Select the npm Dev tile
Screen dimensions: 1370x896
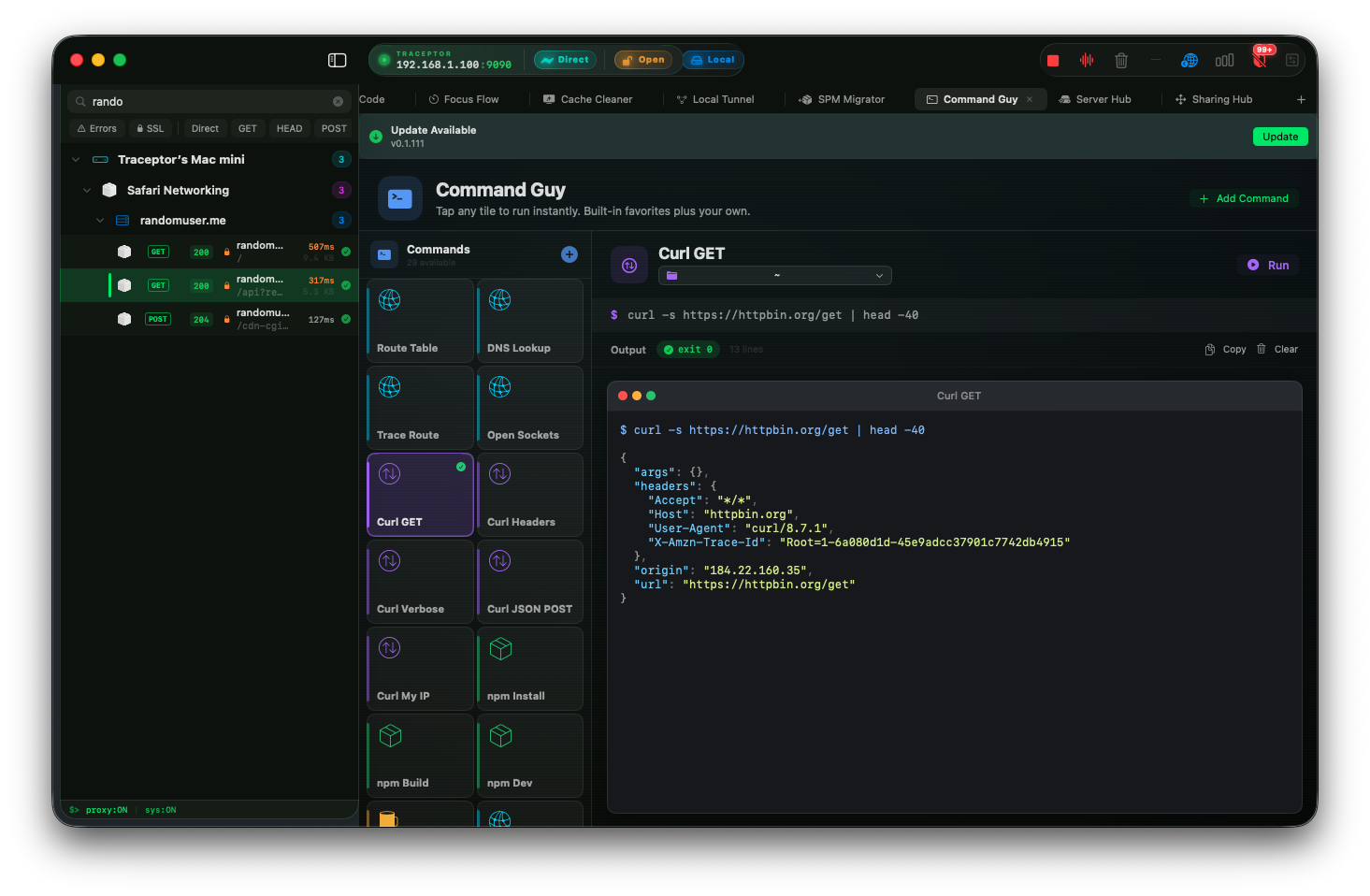point(530,756)
